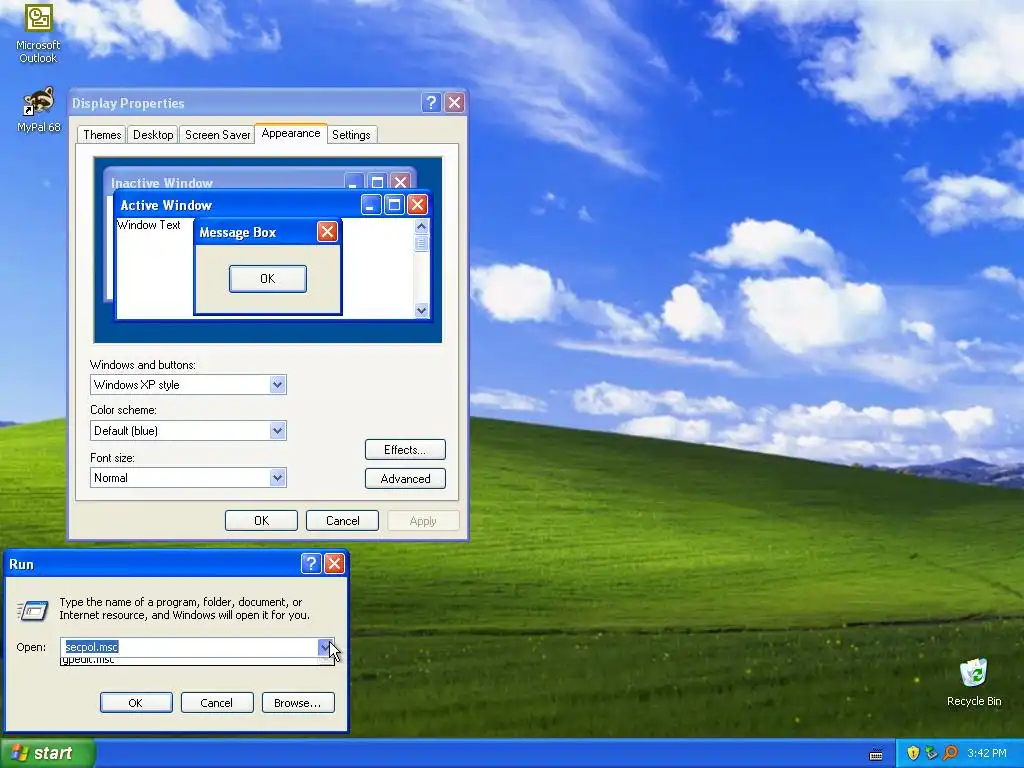Click the preview Active Window close icon

[417, 205]
